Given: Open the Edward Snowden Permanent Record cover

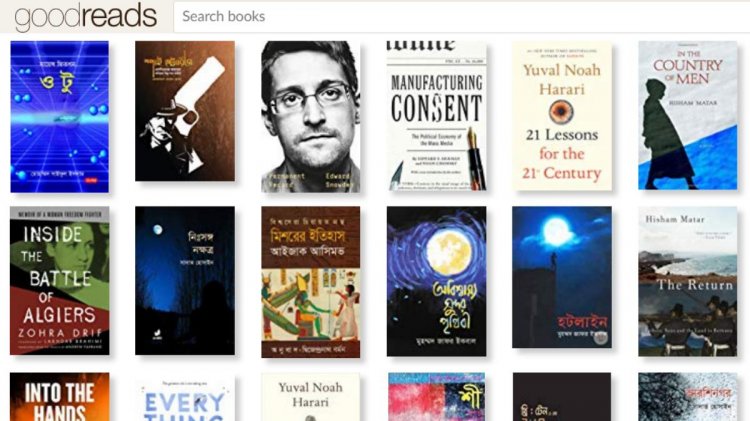Looking at the screenshot, I should 310,117.
